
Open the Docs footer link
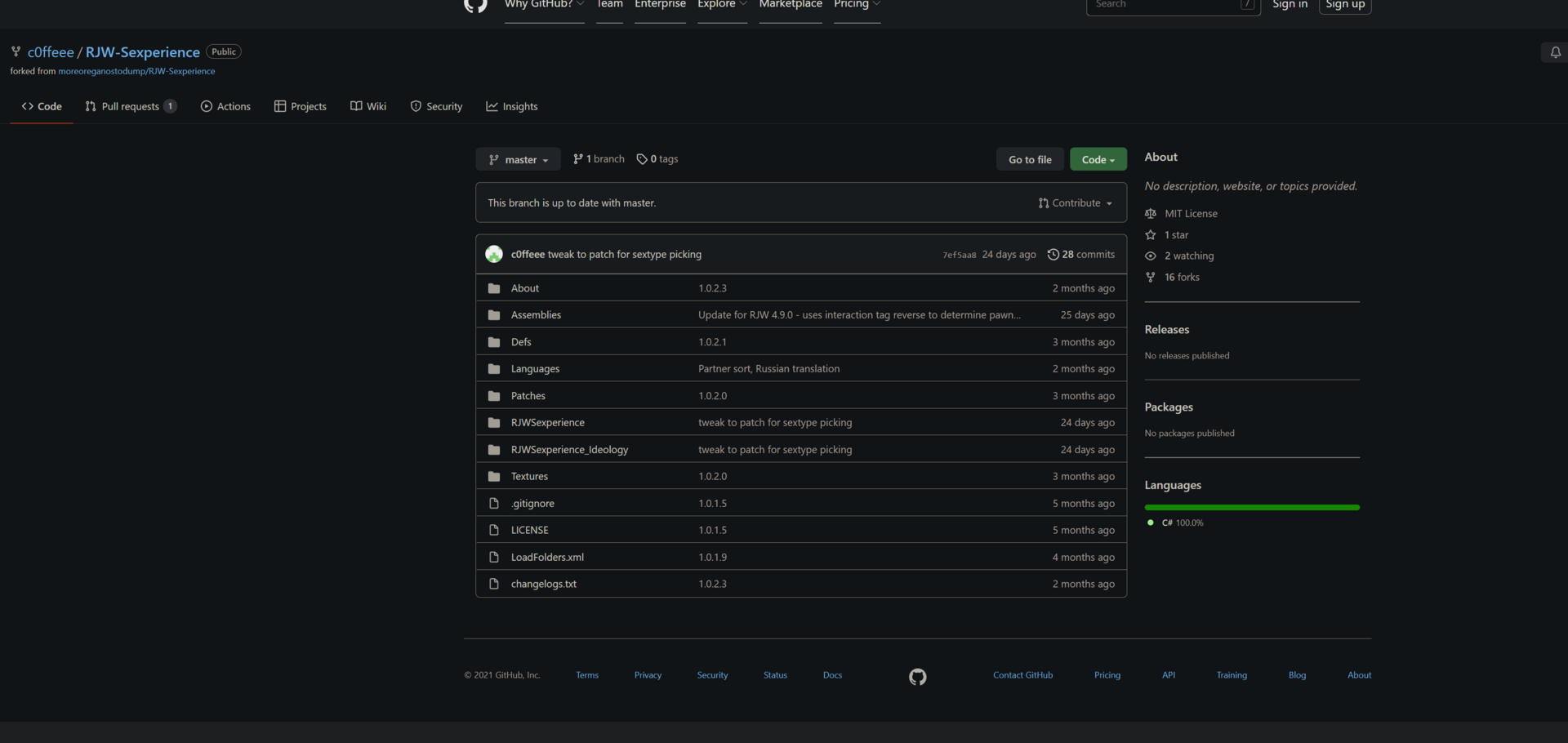click(x=832, y=675)
